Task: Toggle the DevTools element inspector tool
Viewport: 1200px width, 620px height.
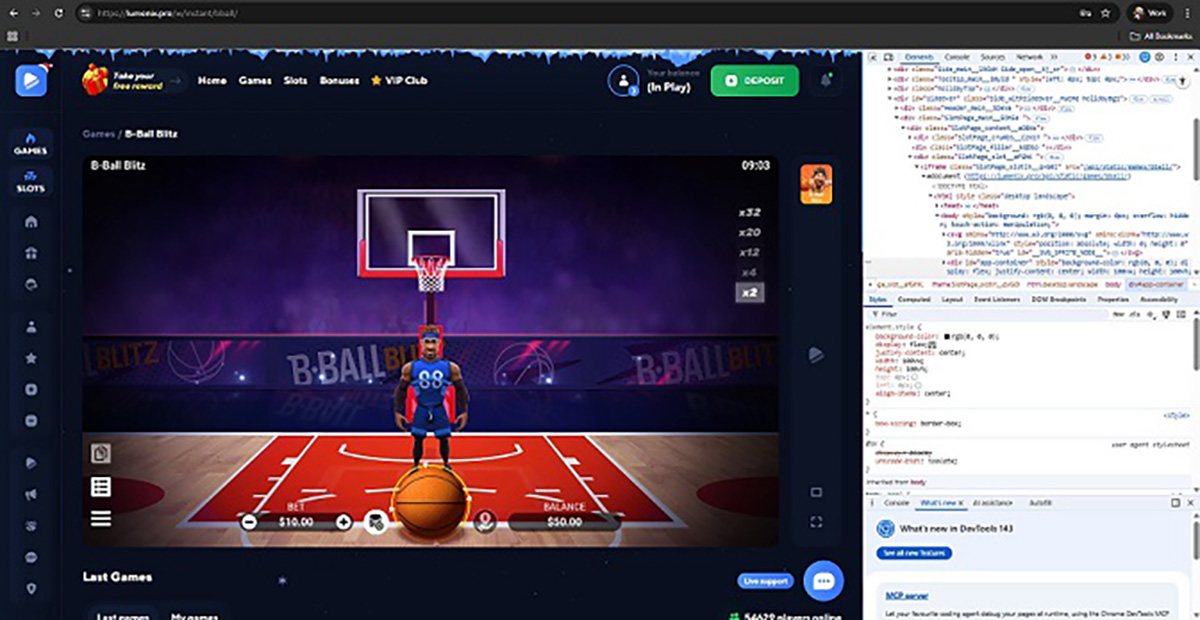Action: coord(872,57)
